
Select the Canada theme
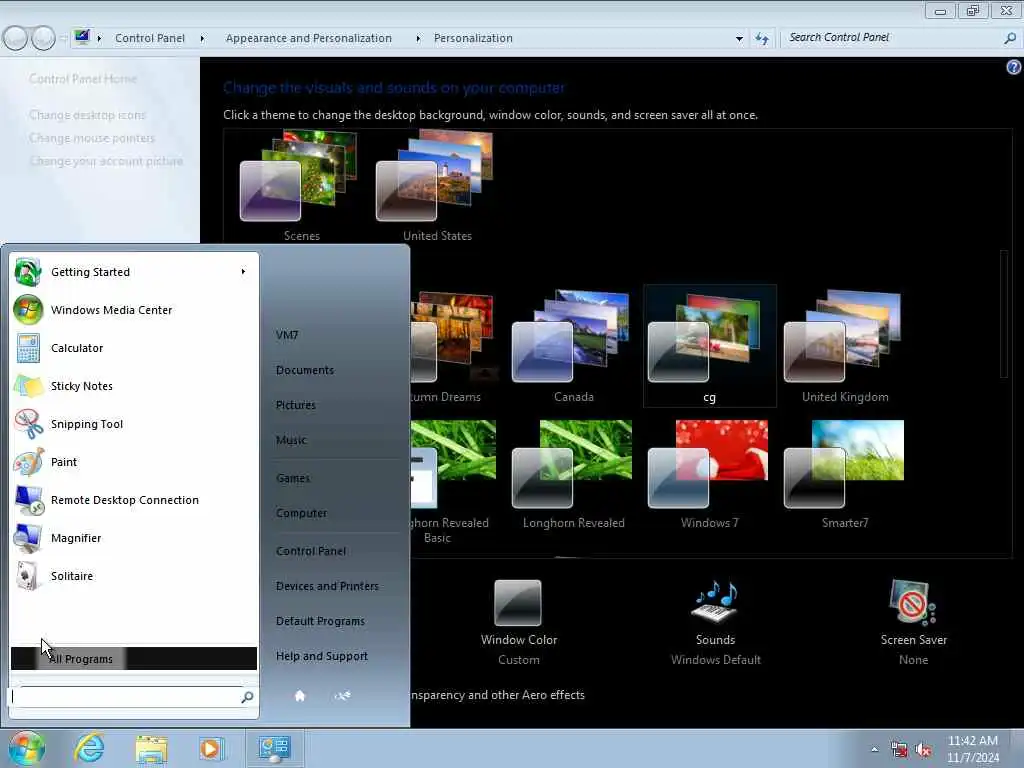pyautogui.click(x=573, y=346)
